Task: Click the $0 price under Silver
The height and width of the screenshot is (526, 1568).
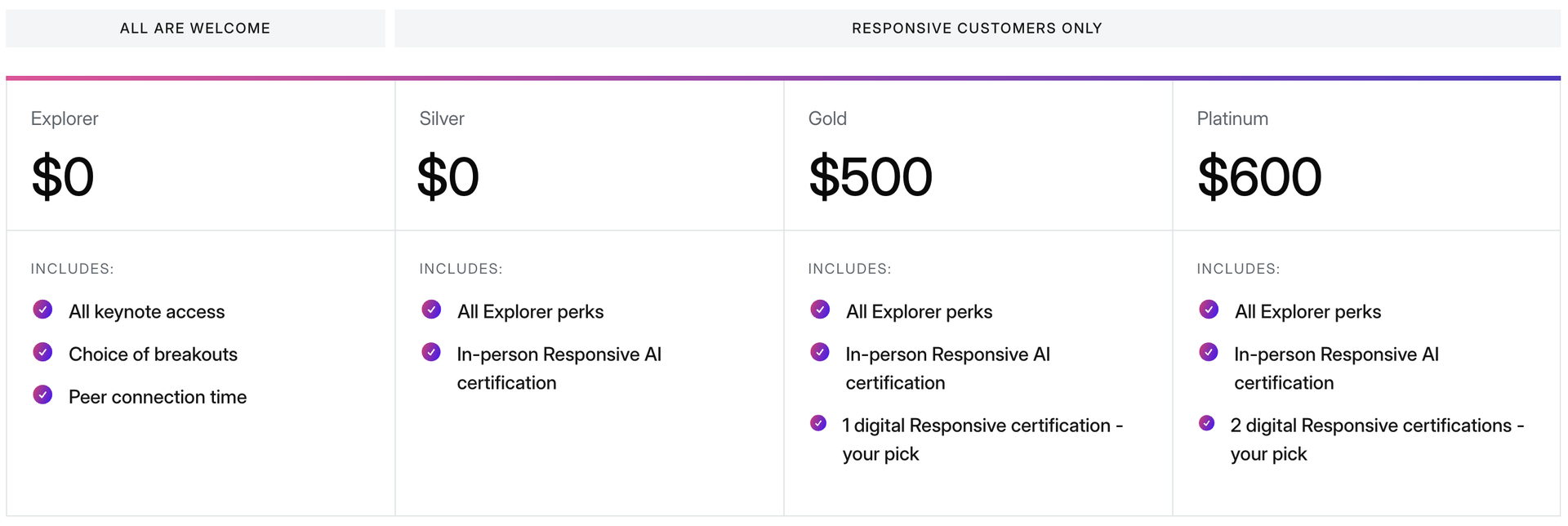Action: coord(448,176)
